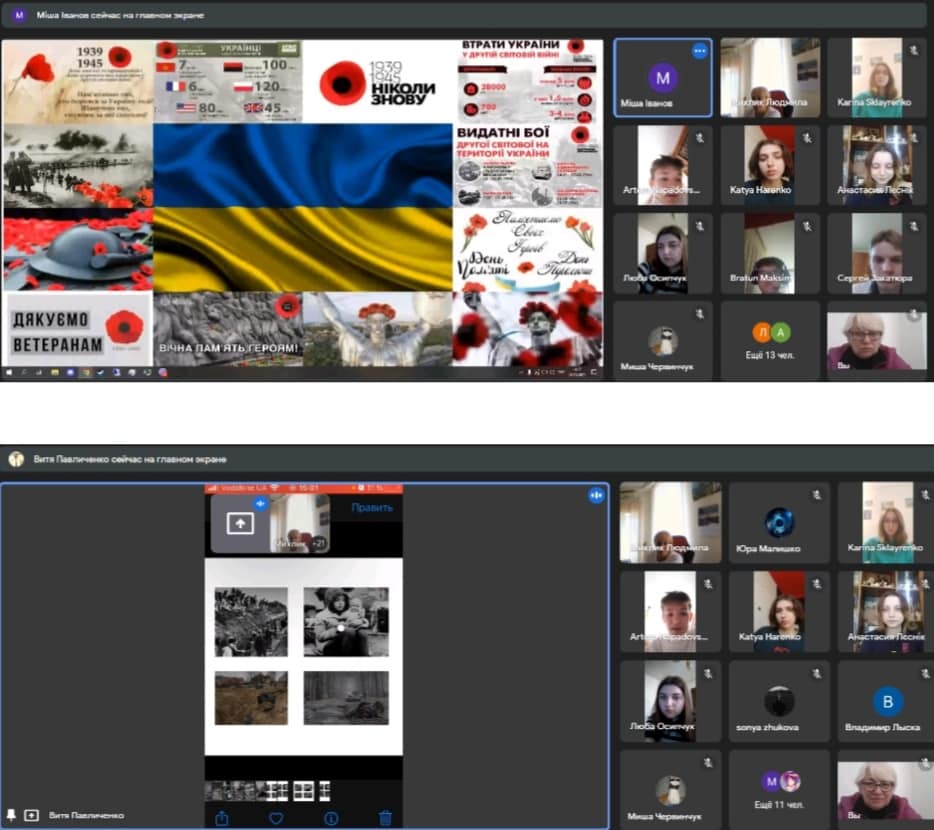Tap the trash delete icon in phone toolbar
Viewport: 934px width, 830px height.
click(385, 818)
